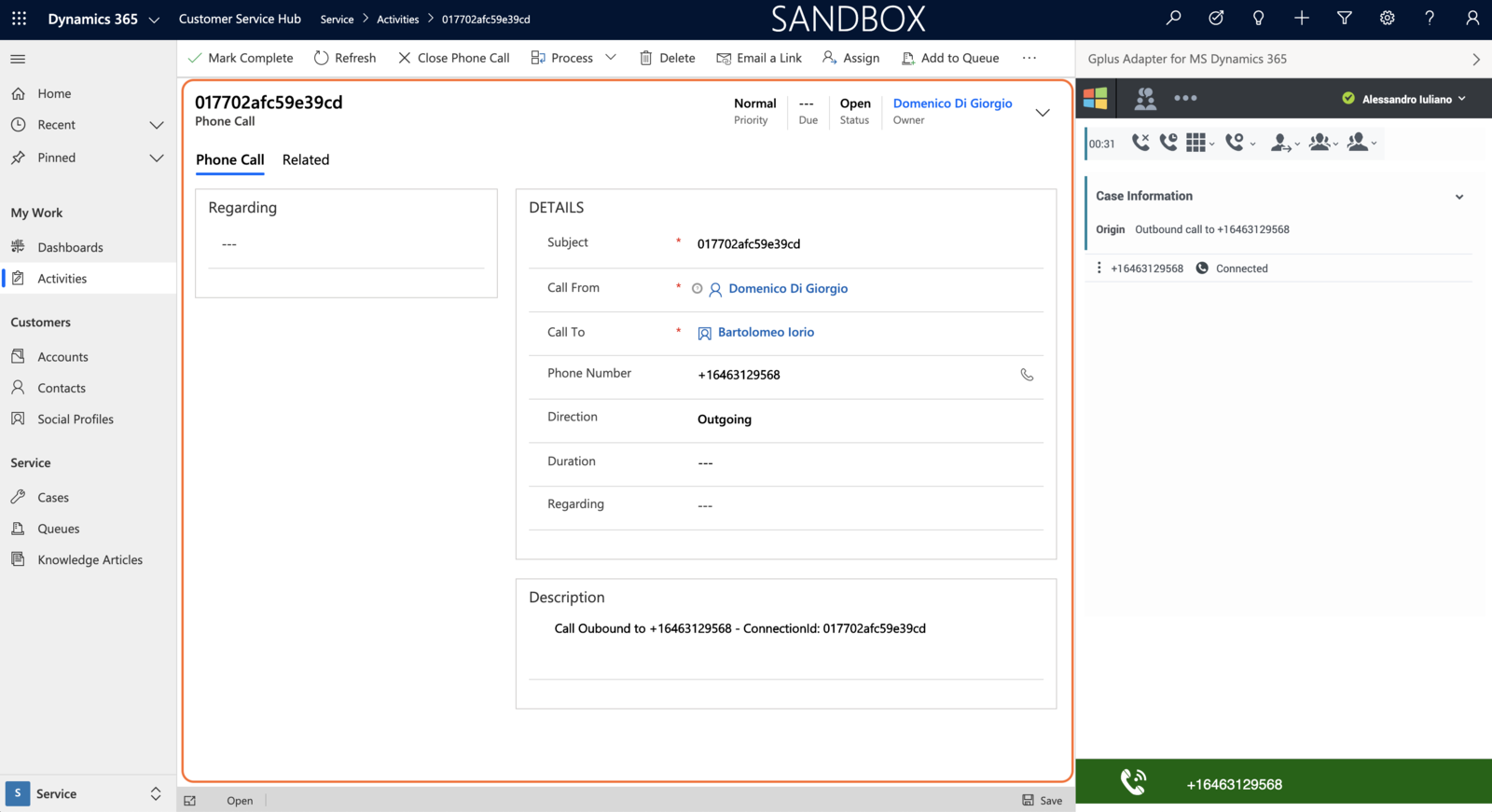Click the conference group icon
This screenshot has width=1492, height=812.
tap(1319, 143)
